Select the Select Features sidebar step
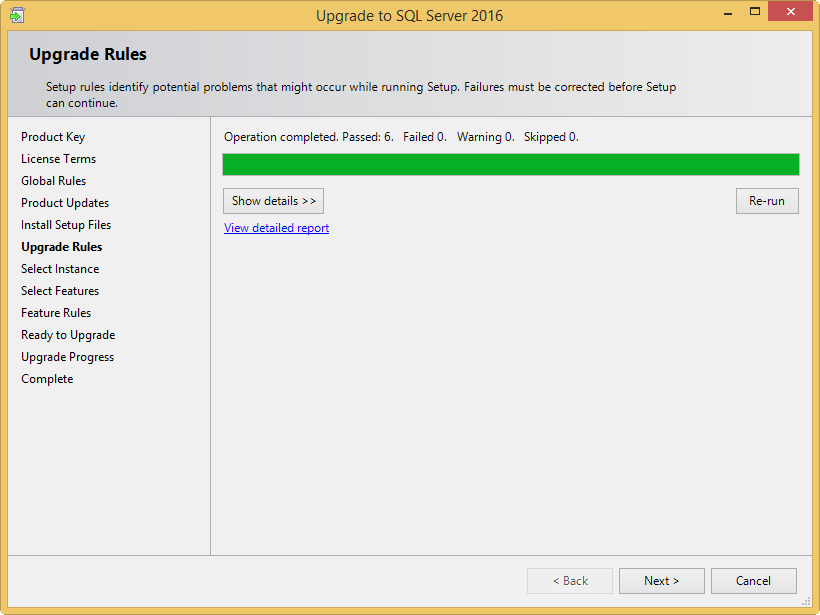The width and height of the screenshot is (820, 615). click(60, 291)
